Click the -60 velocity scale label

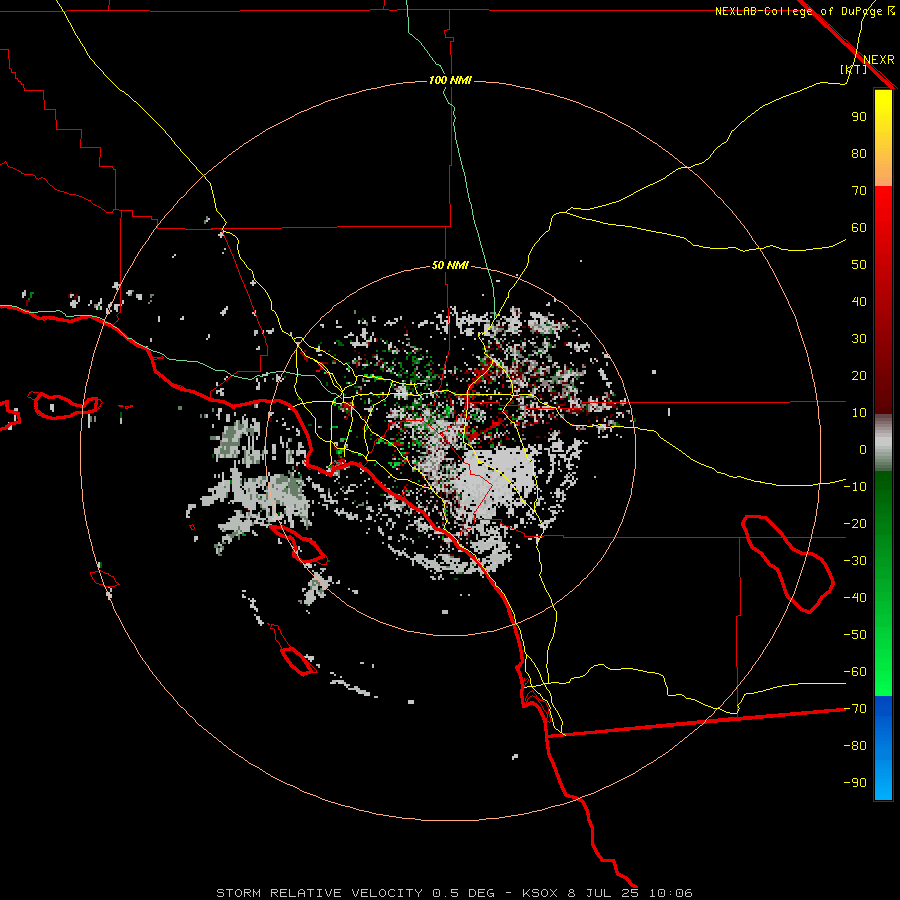(x=855, y=672)
